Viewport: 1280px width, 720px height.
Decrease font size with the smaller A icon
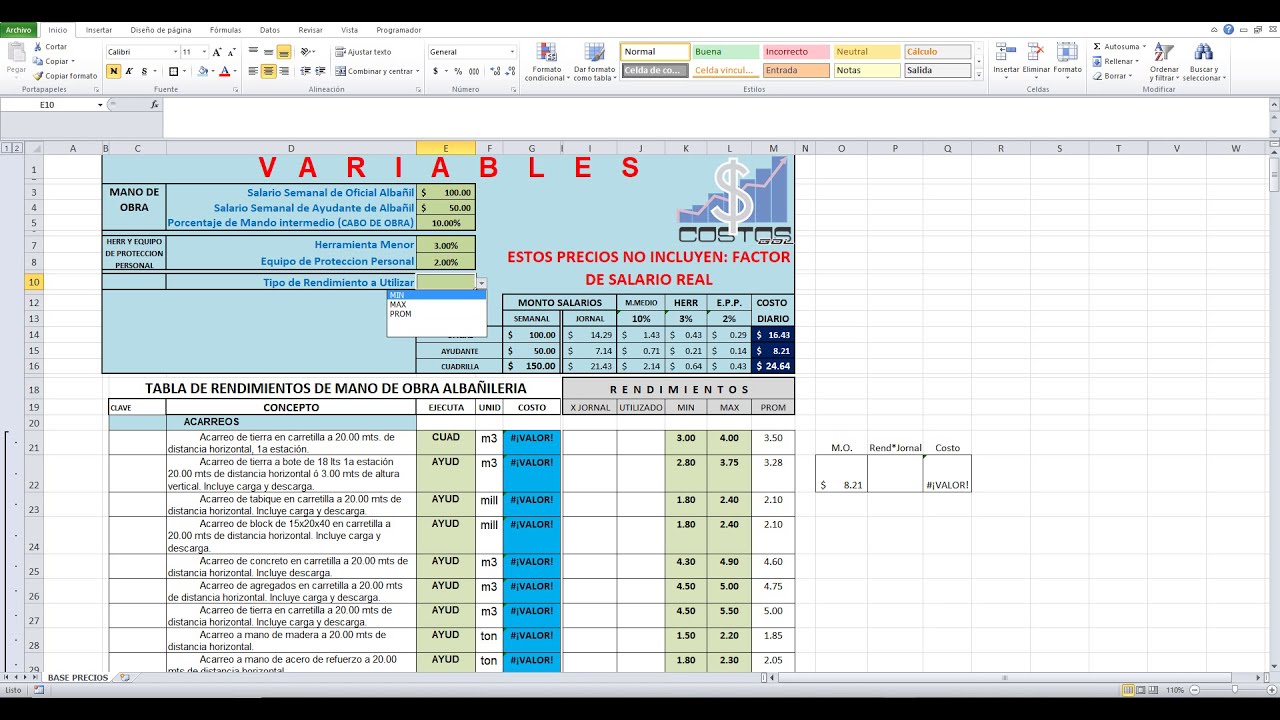pyautogui.click(x=232, y=52)
